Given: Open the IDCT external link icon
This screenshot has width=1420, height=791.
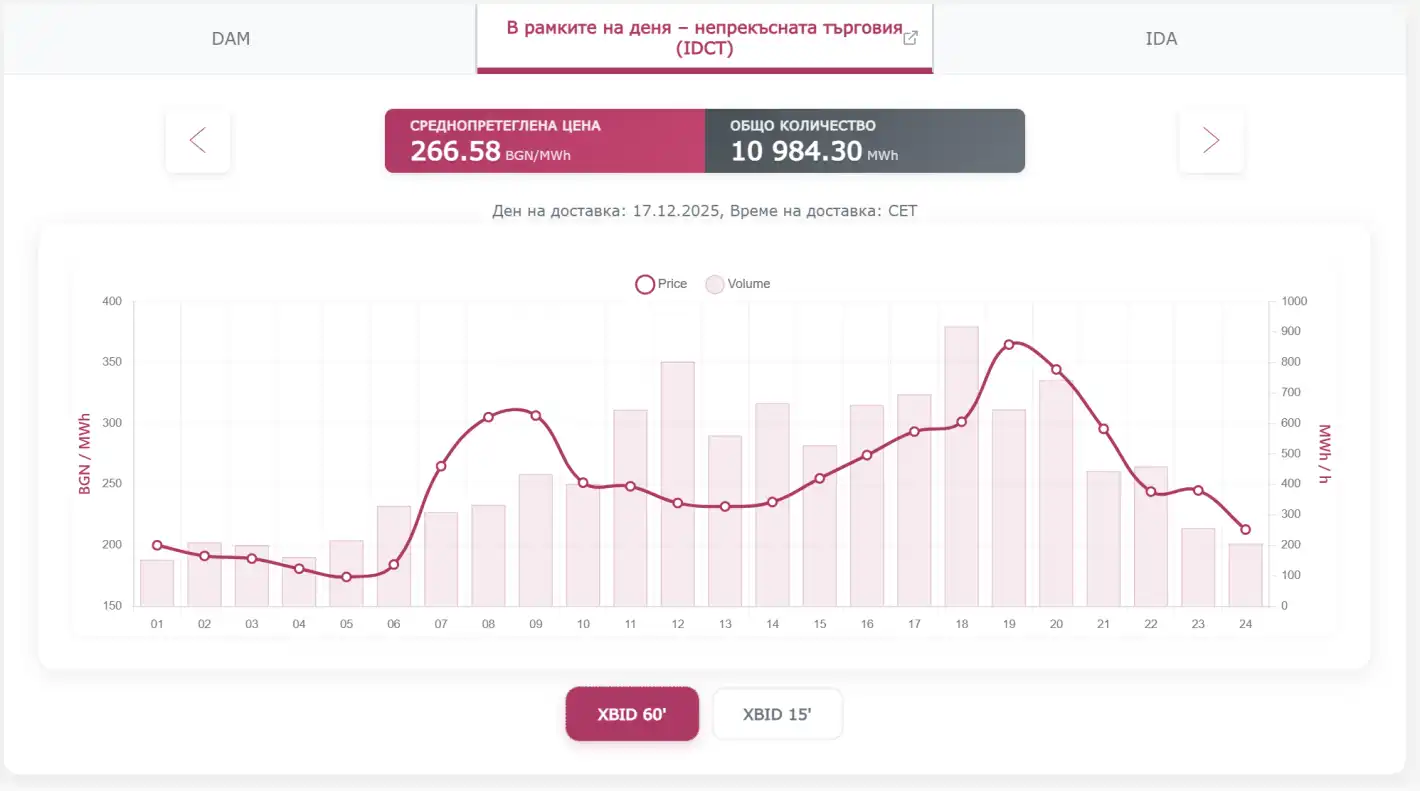Looking at the screenshot, I should (910, 38).
